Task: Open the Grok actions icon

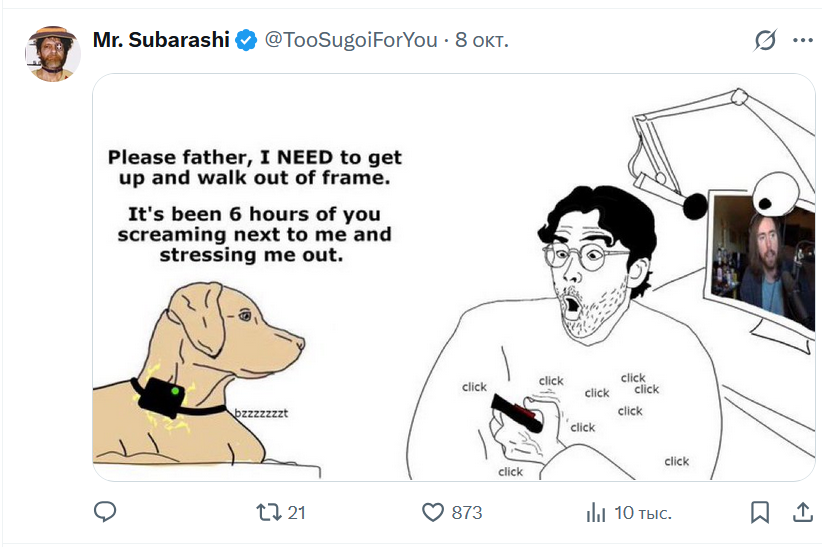Action: (x=765, y=41)
